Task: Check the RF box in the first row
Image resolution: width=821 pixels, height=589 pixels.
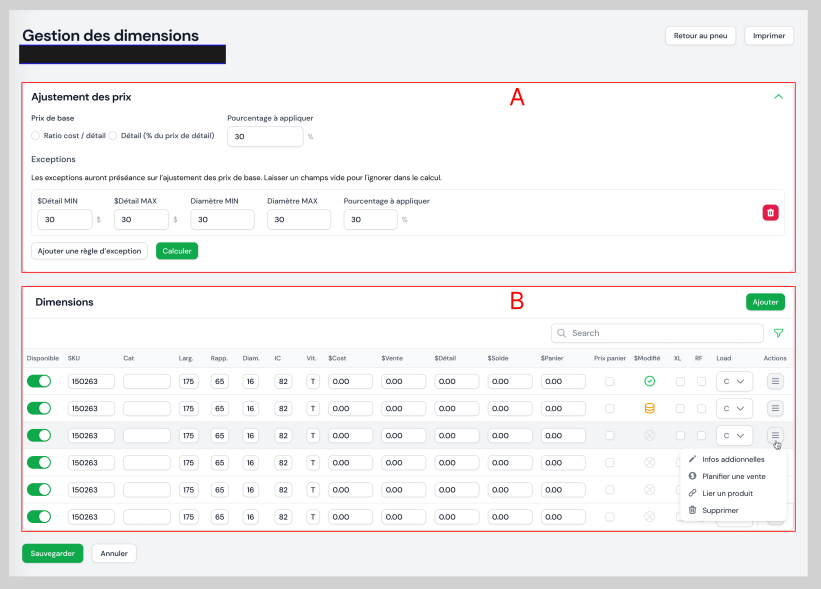Action: tap(701, 381)
